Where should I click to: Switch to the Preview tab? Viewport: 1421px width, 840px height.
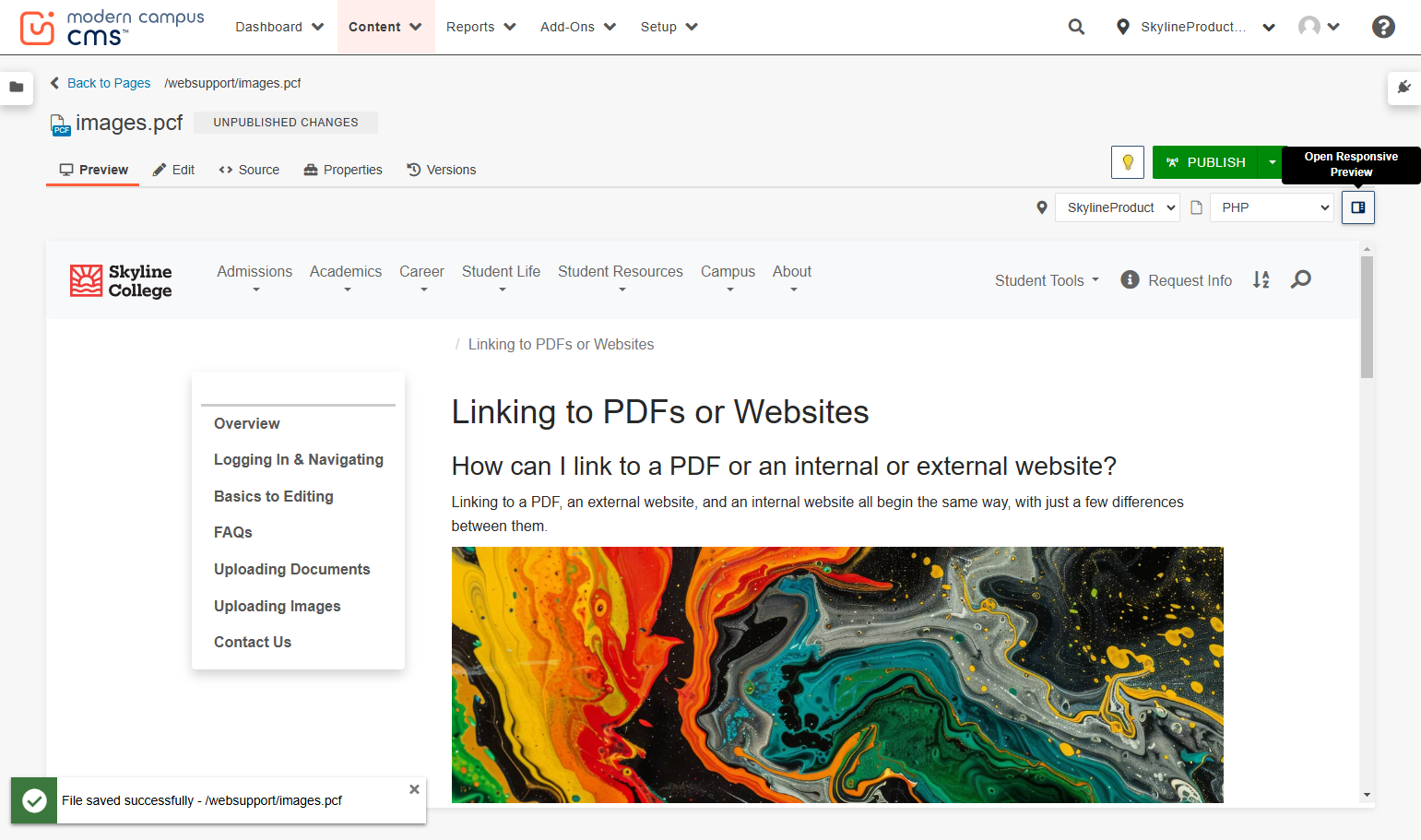[93, 170]
